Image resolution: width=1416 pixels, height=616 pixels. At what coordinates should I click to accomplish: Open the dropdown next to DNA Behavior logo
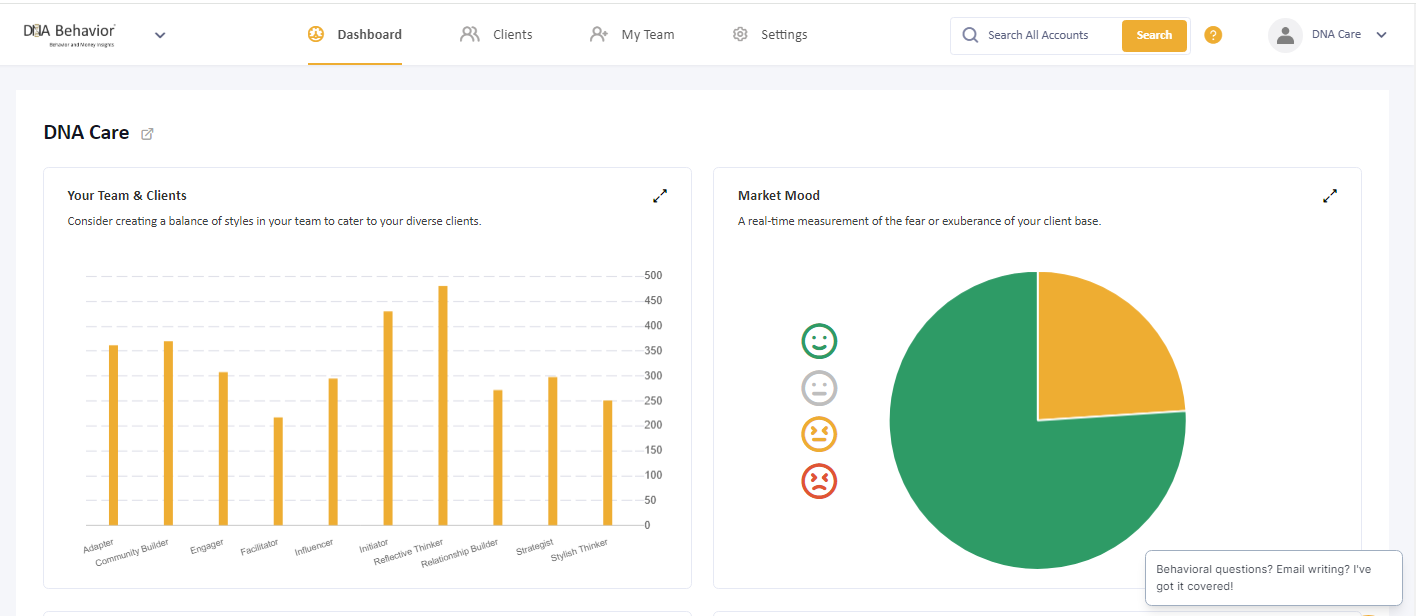[x=160, y=35]
